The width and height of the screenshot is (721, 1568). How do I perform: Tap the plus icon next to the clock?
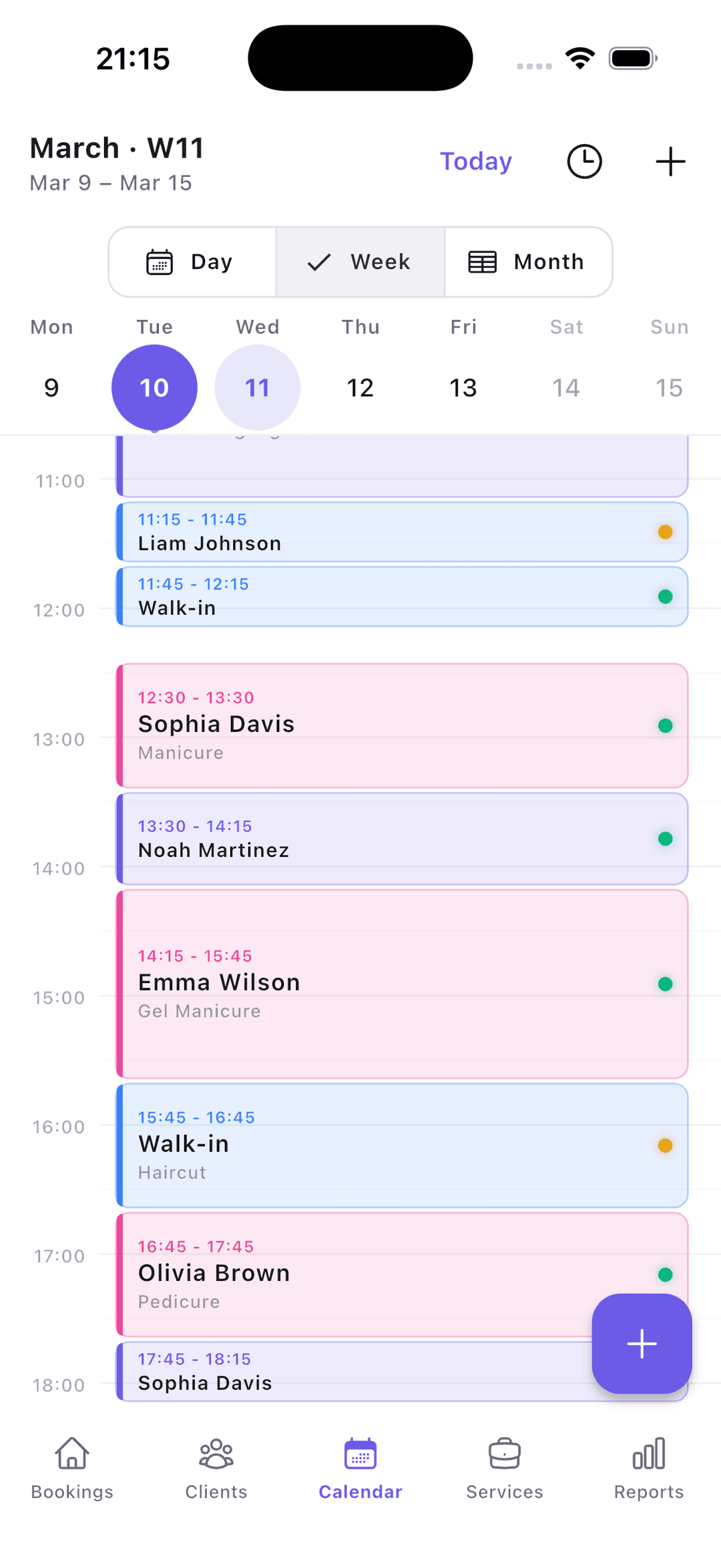tap(671, 160)
